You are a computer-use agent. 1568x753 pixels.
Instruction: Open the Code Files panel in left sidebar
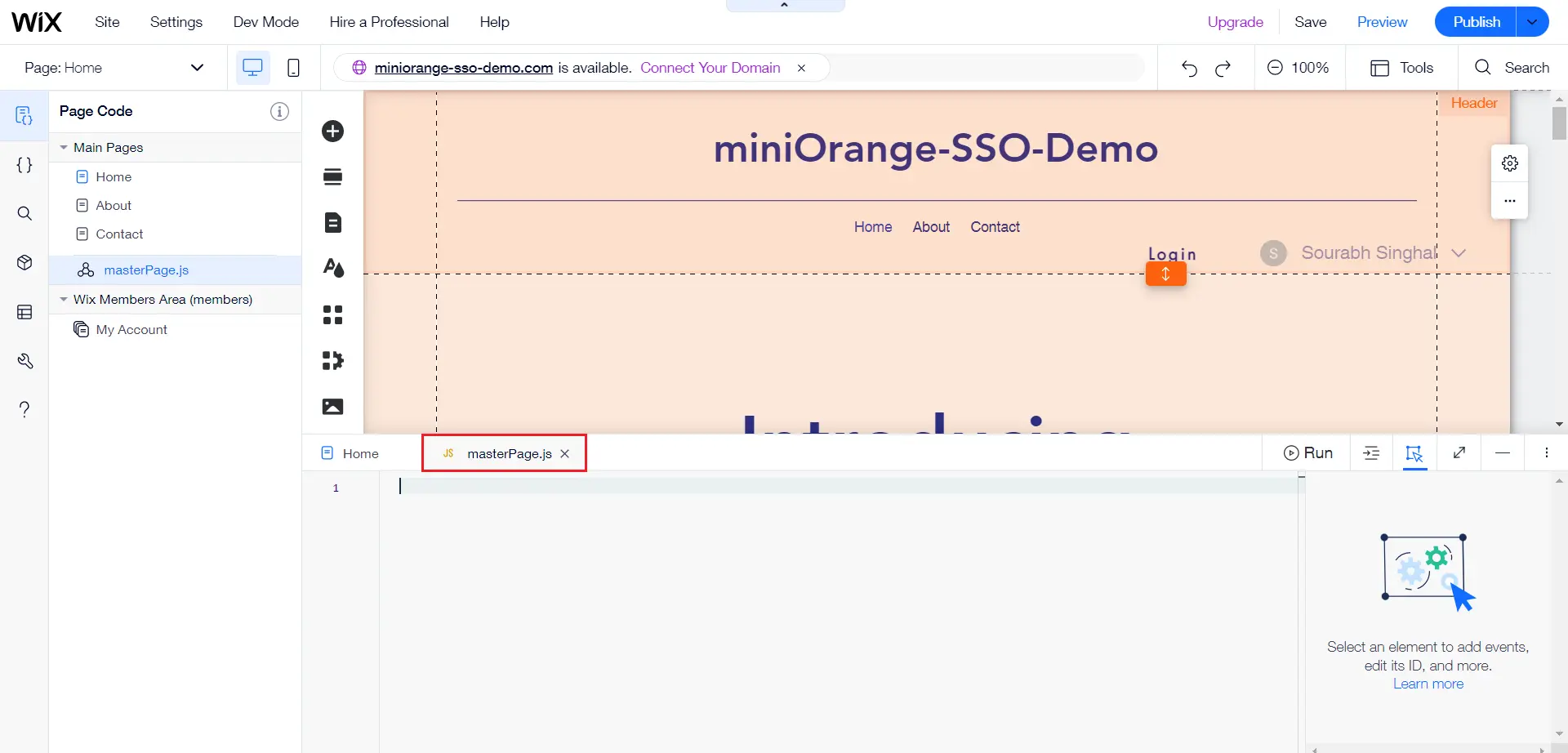[x=24, y=164]
